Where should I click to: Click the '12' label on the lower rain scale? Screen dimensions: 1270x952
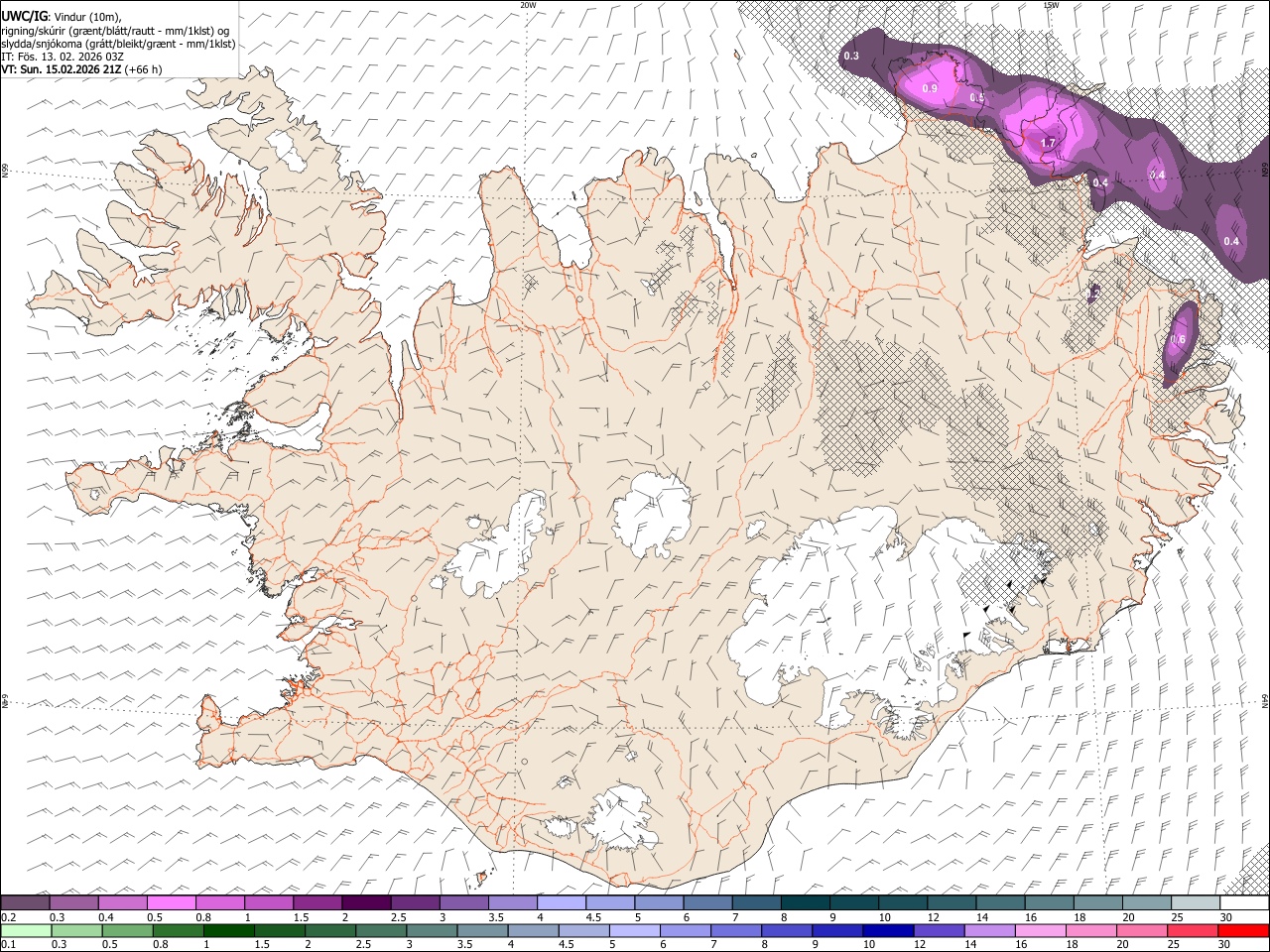click(x=920, y=944)
